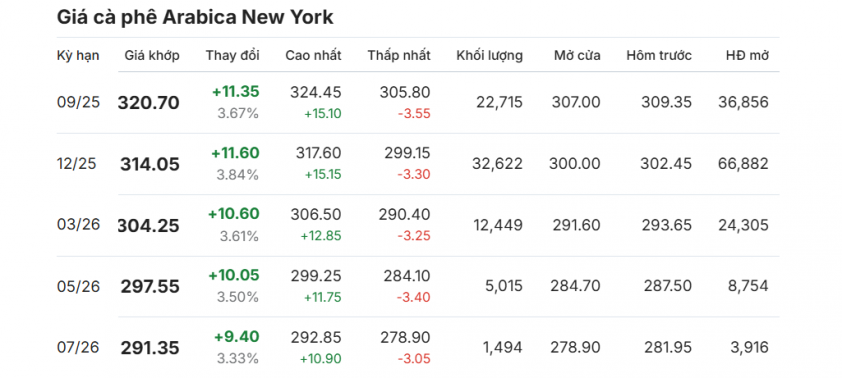Image resolution: width=842 pixels, height=378 pixels.
Task: Select the Hôm trước column header
Action: pos(659,55)
